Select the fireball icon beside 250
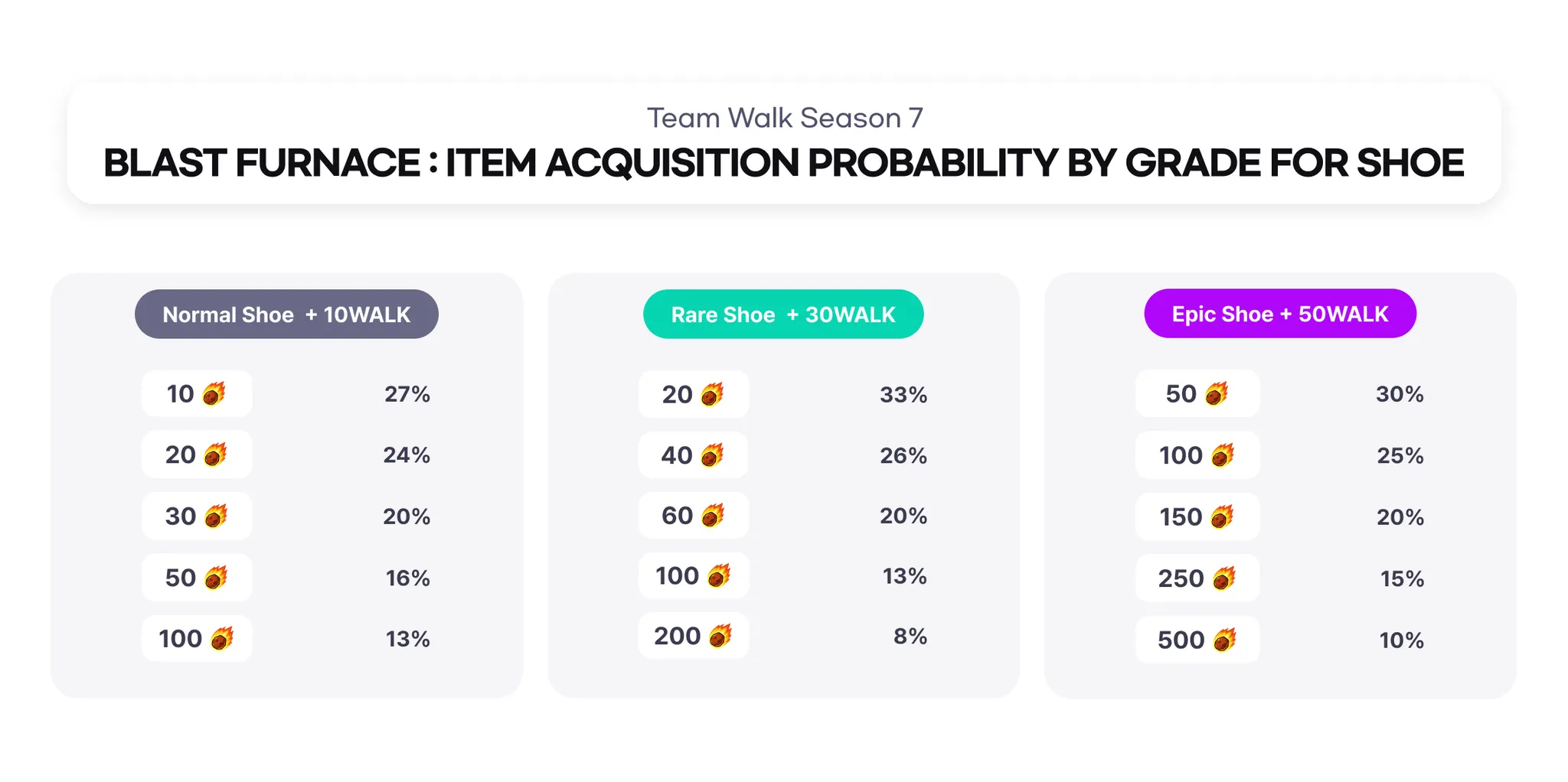The height and width of the screenshot is (782, 1568). point(1223,578)
